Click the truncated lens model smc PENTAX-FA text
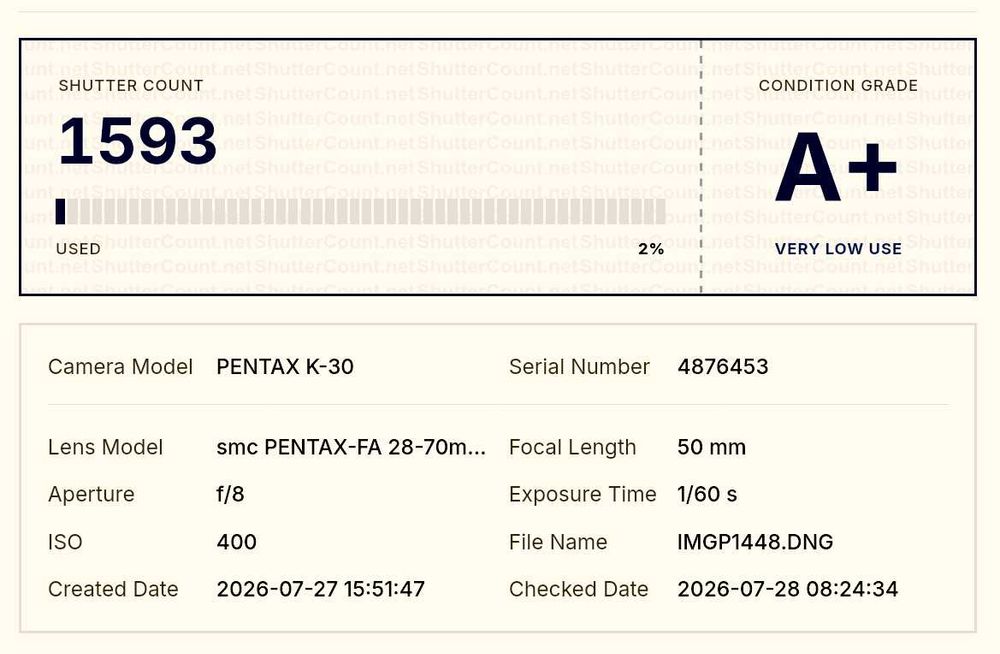The image size is (1000, 654). pos(351,447)
